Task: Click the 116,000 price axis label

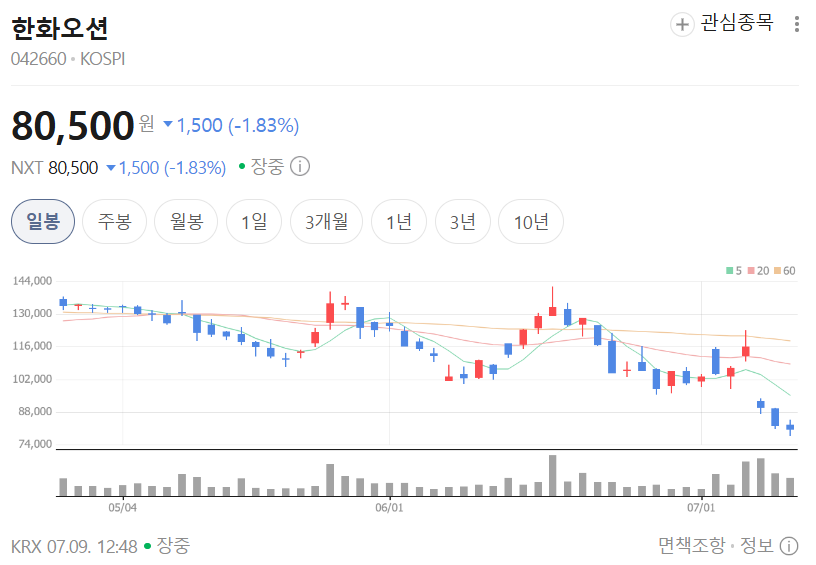Action: click(x=32, y=346)
